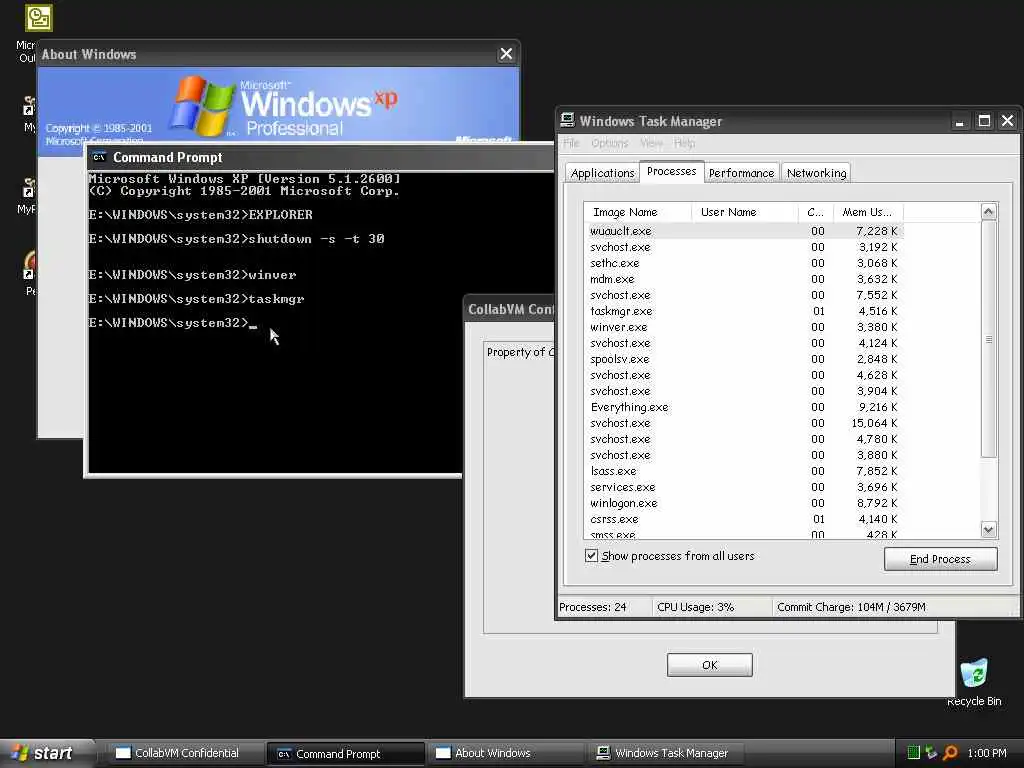Click process list scroll up arrow

988,211
